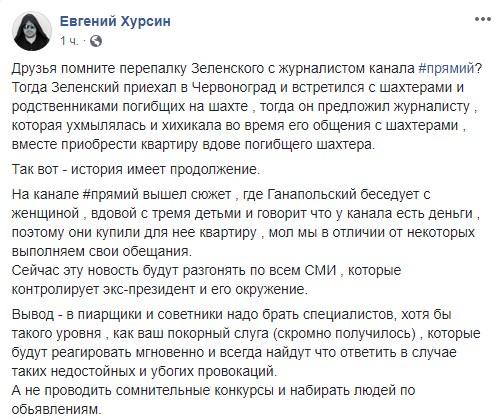Click the line beginning 'выполняем свои обещания.'
The height and width of the screenshot is (418, 499).
[x=102, y=251]
